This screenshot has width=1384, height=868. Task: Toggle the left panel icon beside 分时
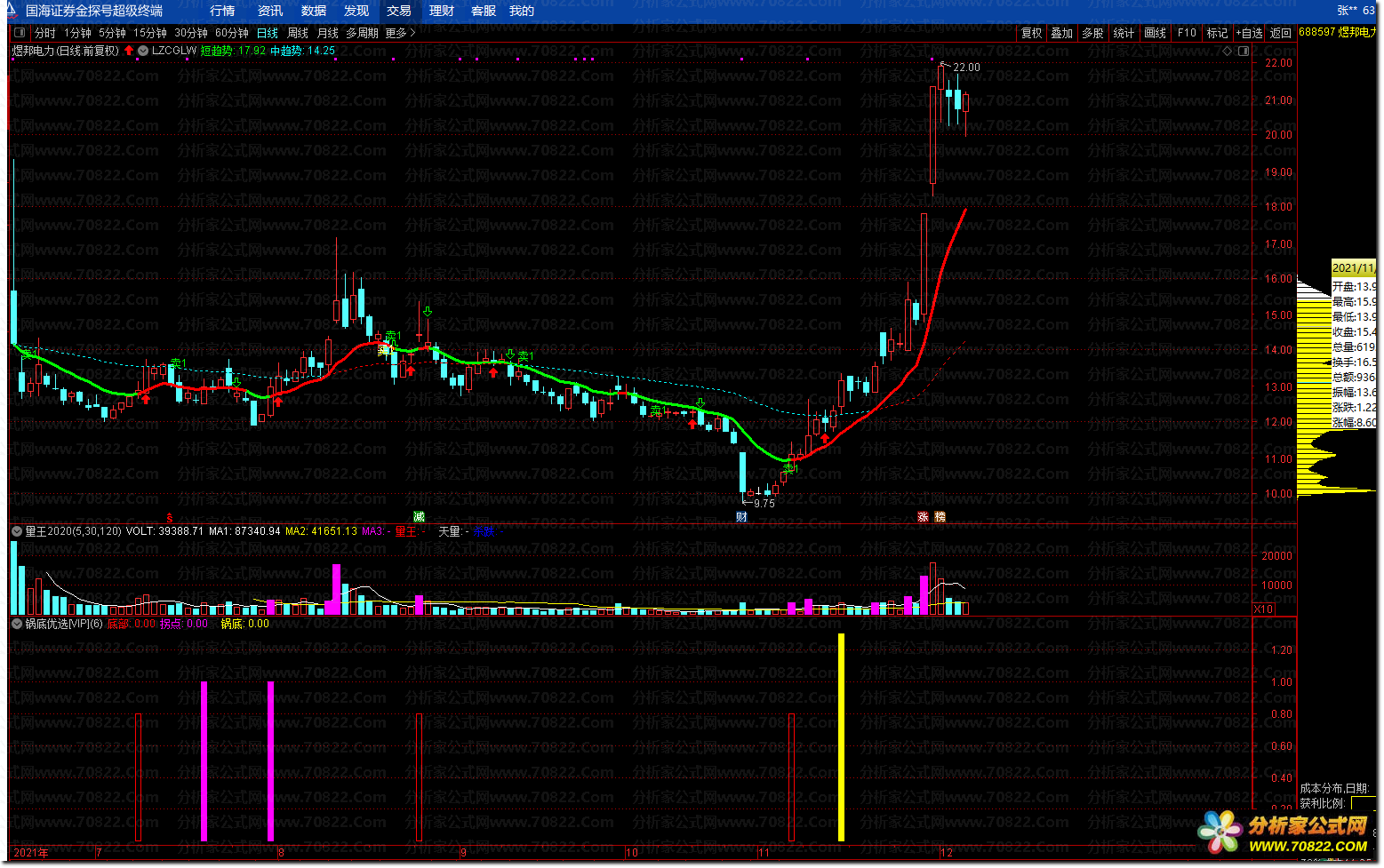pyautogui.click(x=20, y=33)
